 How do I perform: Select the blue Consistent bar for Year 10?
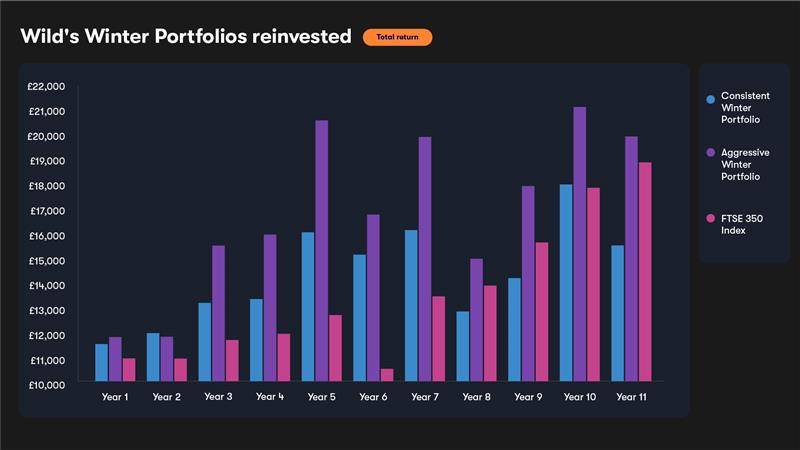566,282
